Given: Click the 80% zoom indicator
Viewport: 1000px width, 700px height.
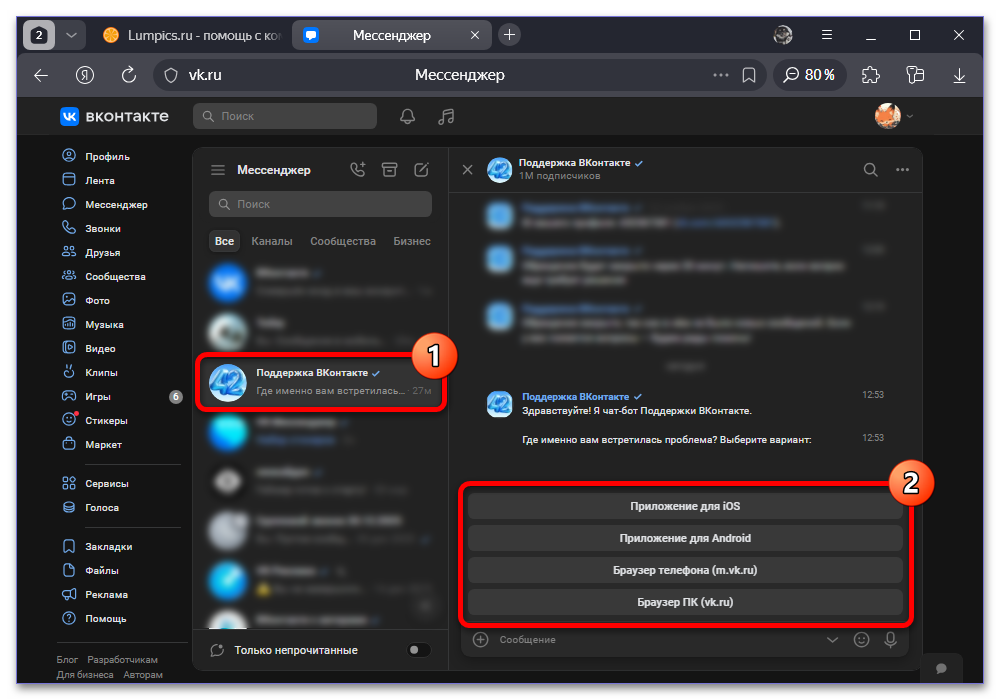Looking at the screenshot, I should [x=809, y=75].
